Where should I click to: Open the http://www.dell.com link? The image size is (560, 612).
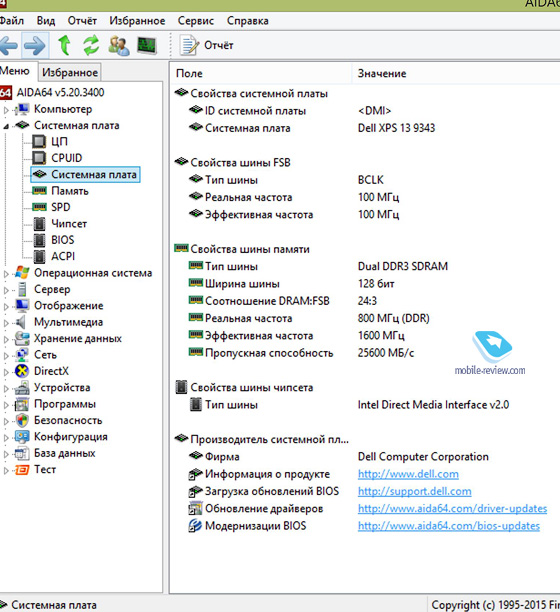408,474
